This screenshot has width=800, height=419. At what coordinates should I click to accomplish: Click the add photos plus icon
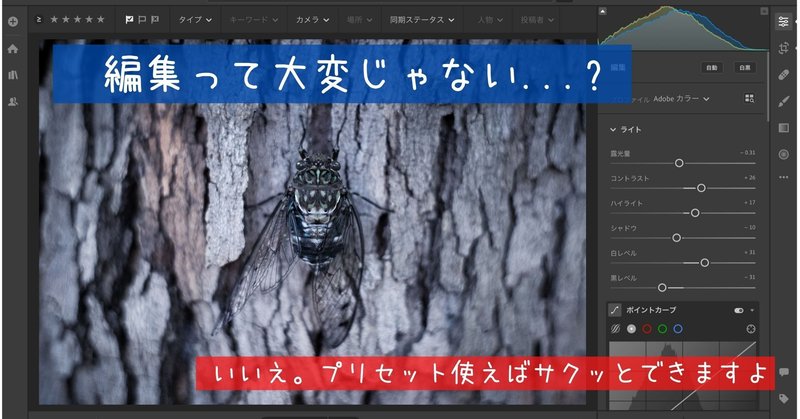click(x=13, y=21)
